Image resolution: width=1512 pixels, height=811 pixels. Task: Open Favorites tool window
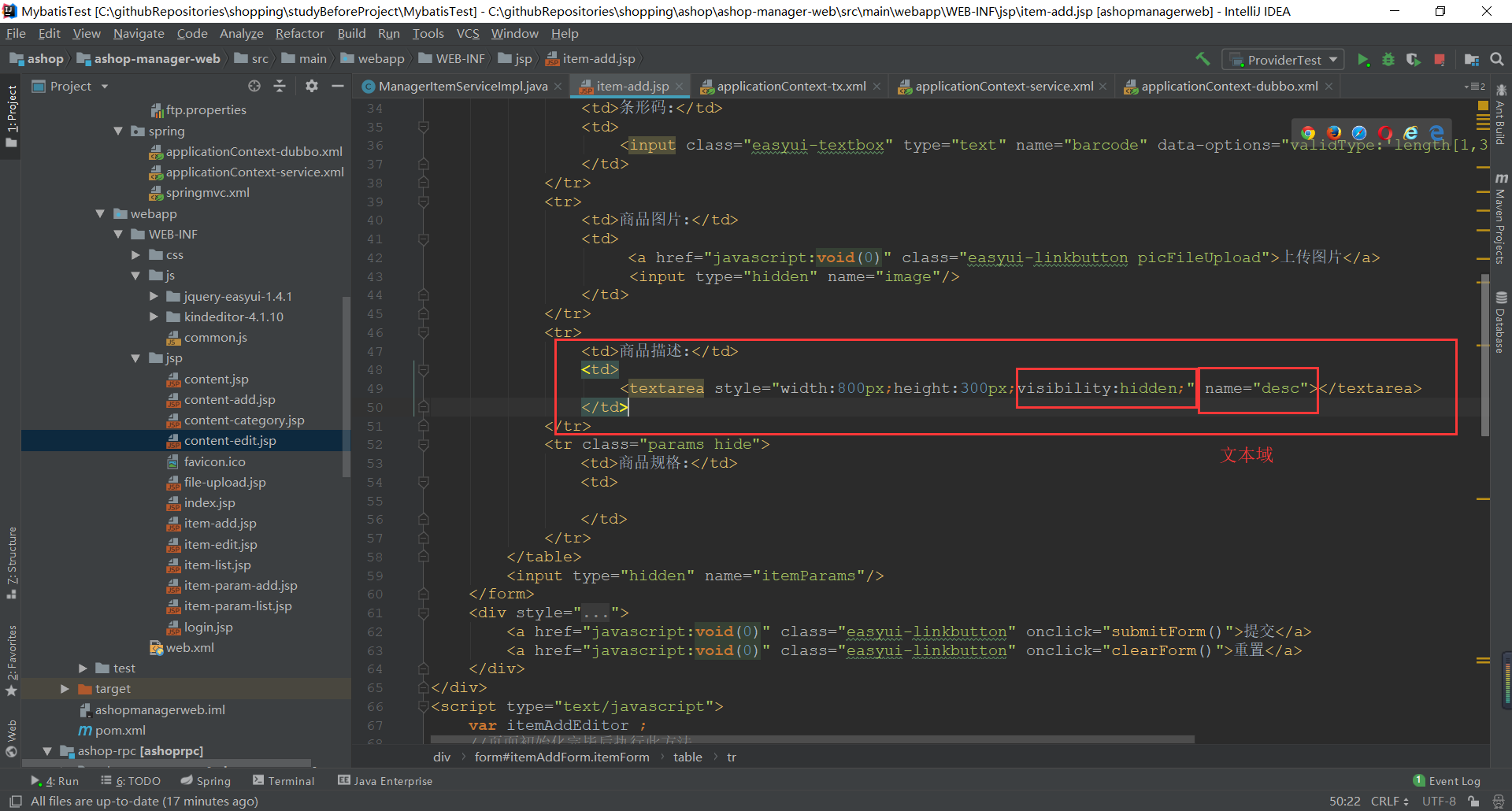(x=12, y=660)
